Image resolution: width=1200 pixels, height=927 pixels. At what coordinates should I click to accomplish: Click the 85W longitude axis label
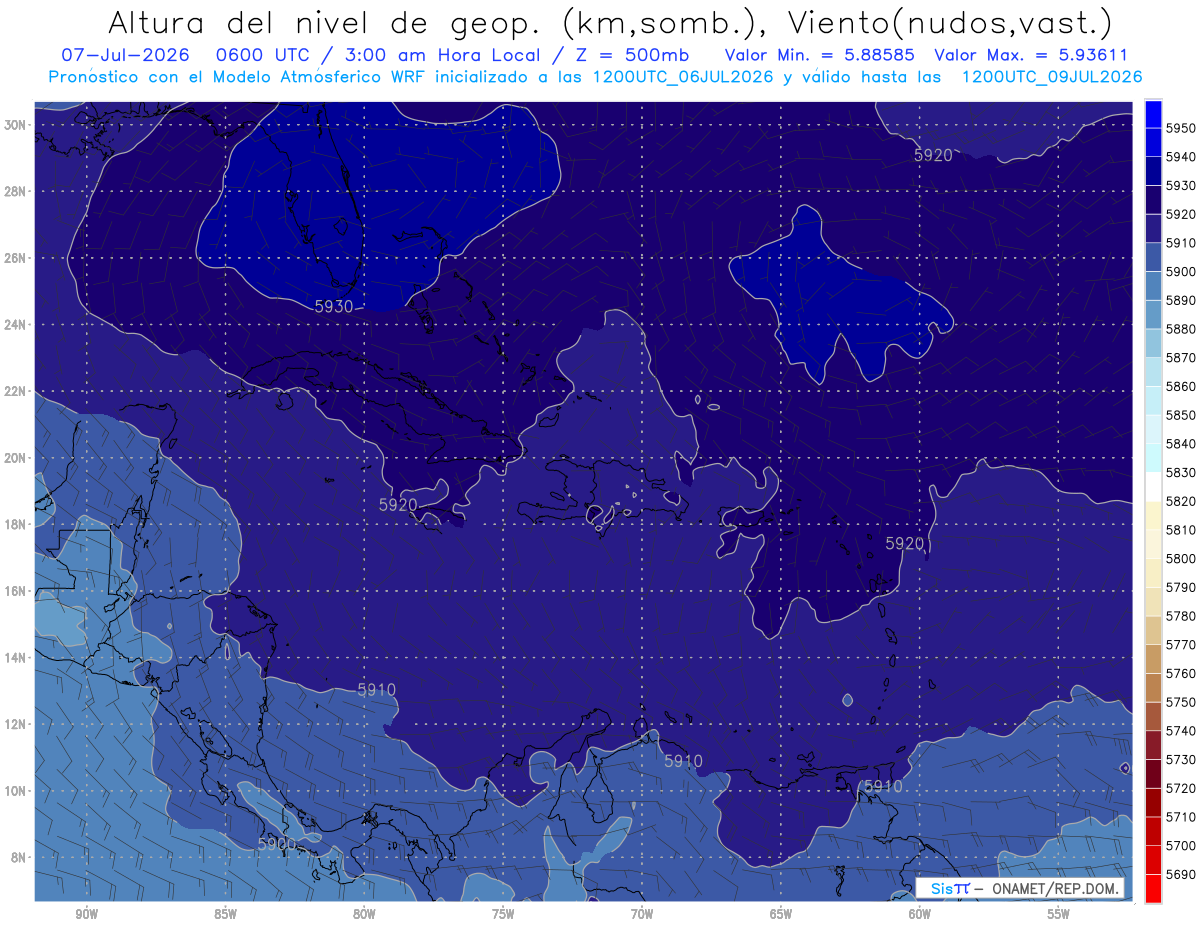point(225,915)
